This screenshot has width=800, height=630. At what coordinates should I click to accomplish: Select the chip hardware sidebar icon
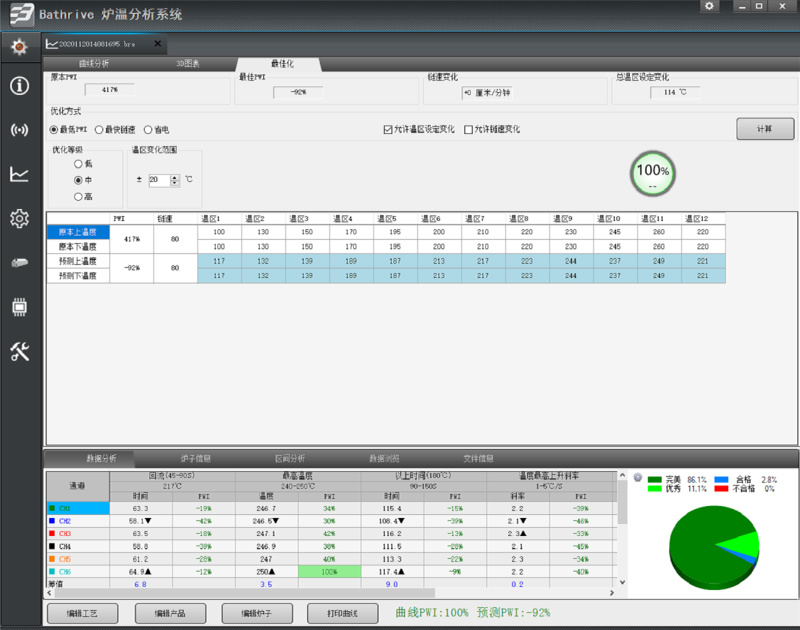tap(19, 306)
